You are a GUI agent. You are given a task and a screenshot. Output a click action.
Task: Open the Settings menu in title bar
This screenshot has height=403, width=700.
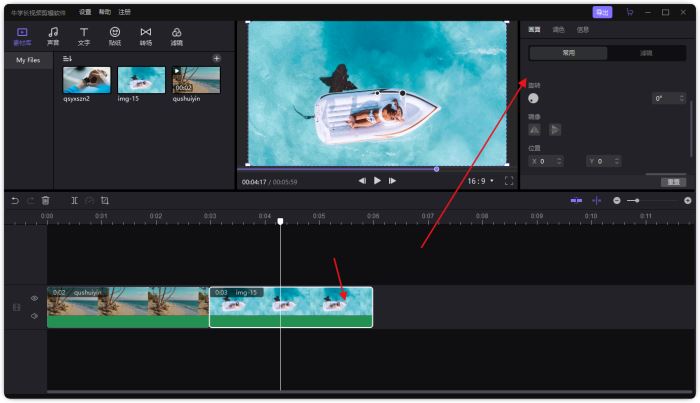pyautogui.click(x=85, y=12)
